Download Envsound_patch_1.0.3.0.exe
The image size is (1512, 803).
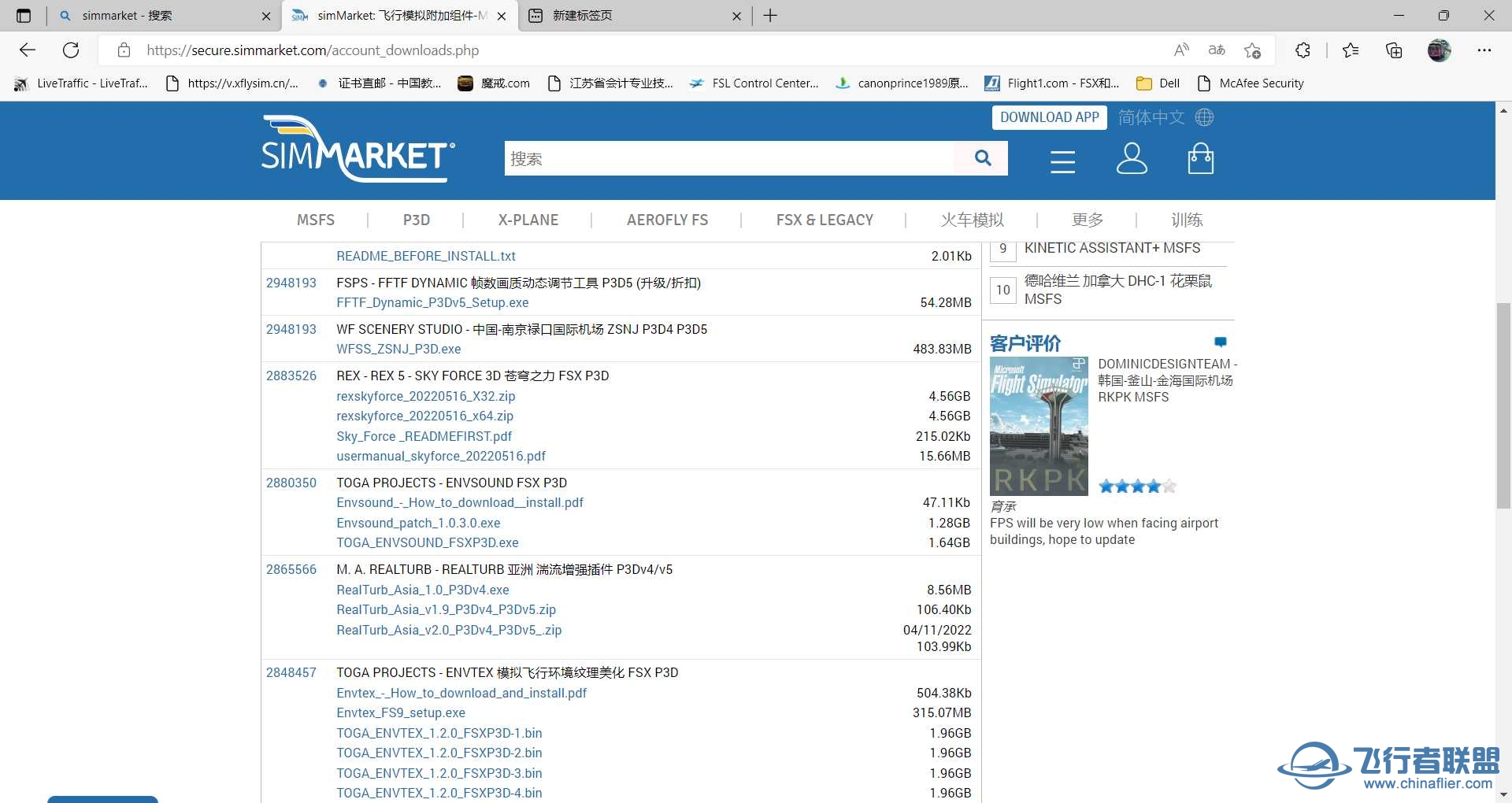418,523
